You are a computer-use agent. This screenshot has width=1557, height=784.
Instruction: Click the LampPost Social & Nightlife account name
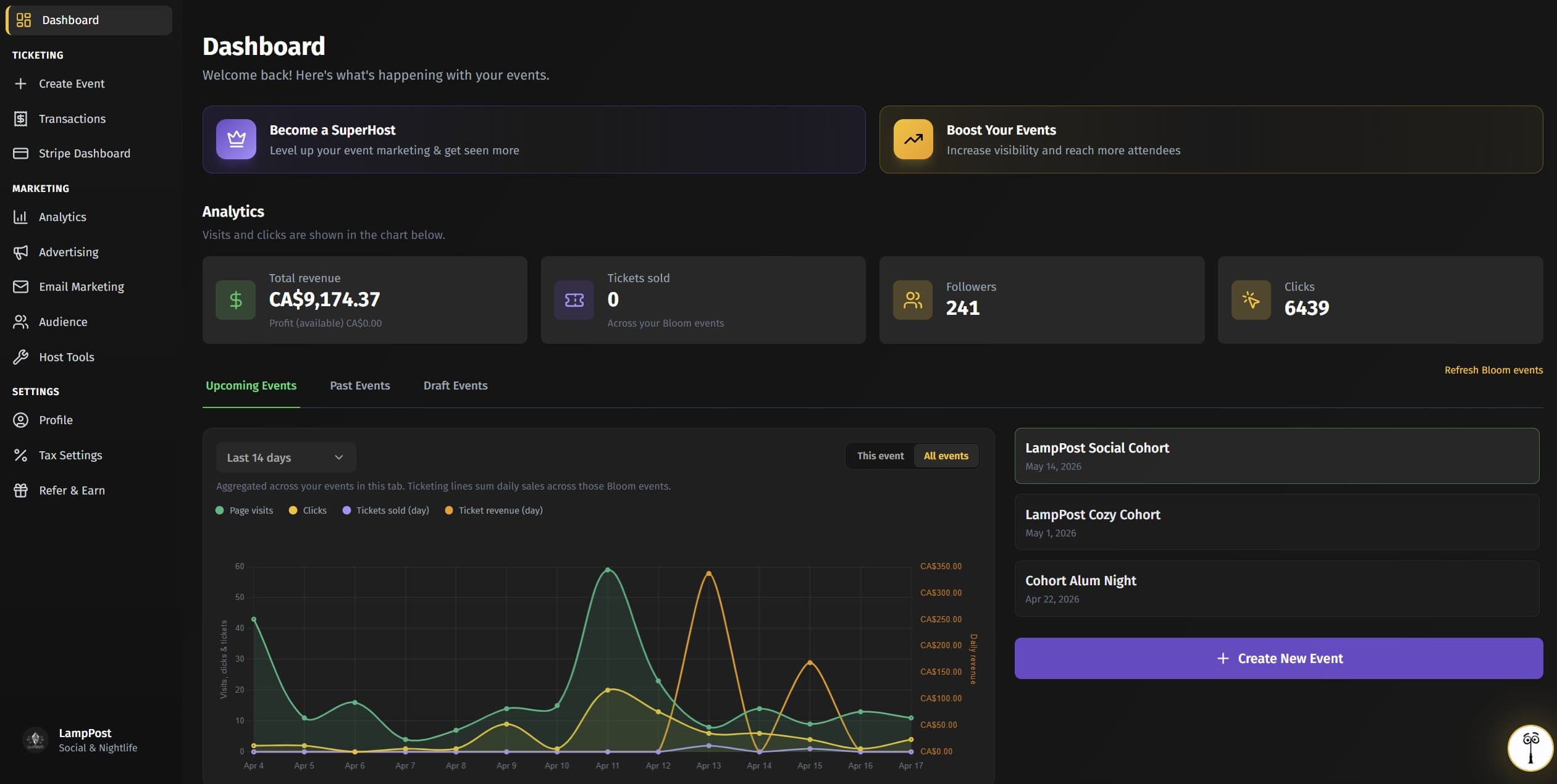[x=98, y=740]
